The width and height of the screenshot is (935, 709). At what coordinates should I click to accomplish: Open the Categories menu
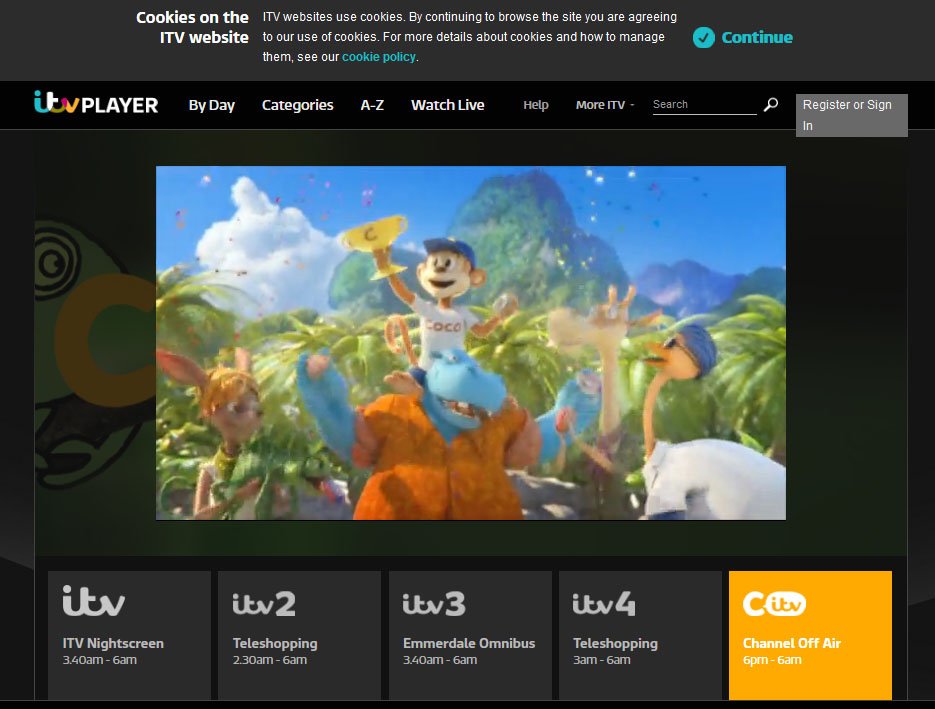[x=298, y=105]
